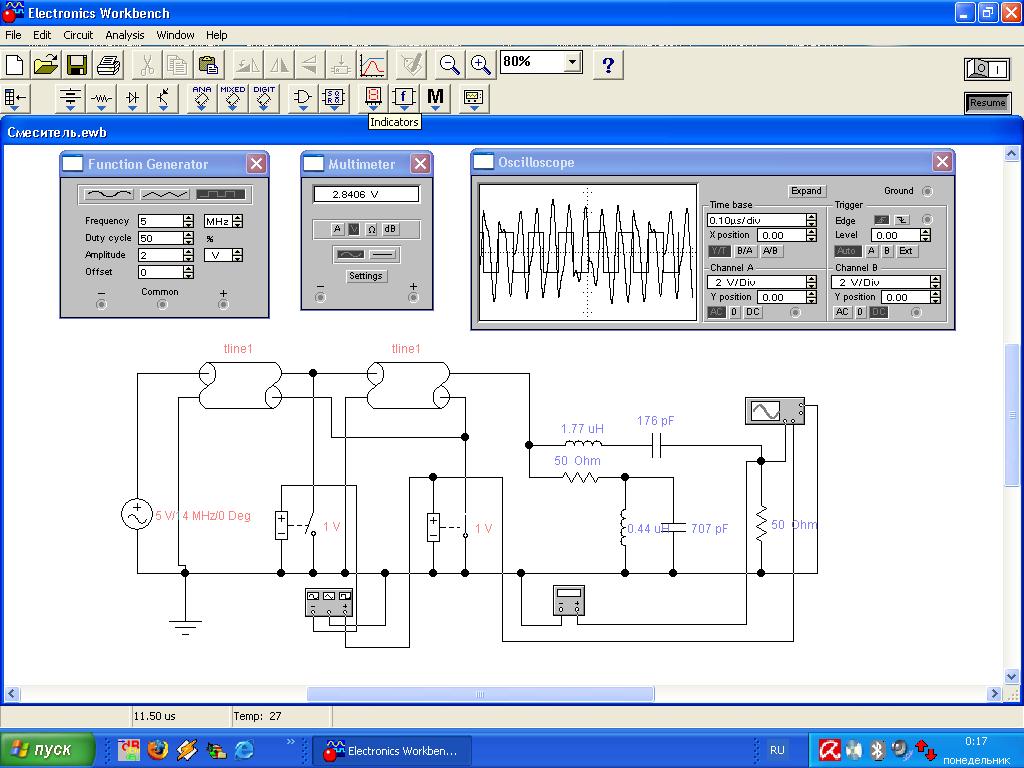Open the Analysis menu
The height and width of the screenshot is (768, 1024).
[125, 35]
